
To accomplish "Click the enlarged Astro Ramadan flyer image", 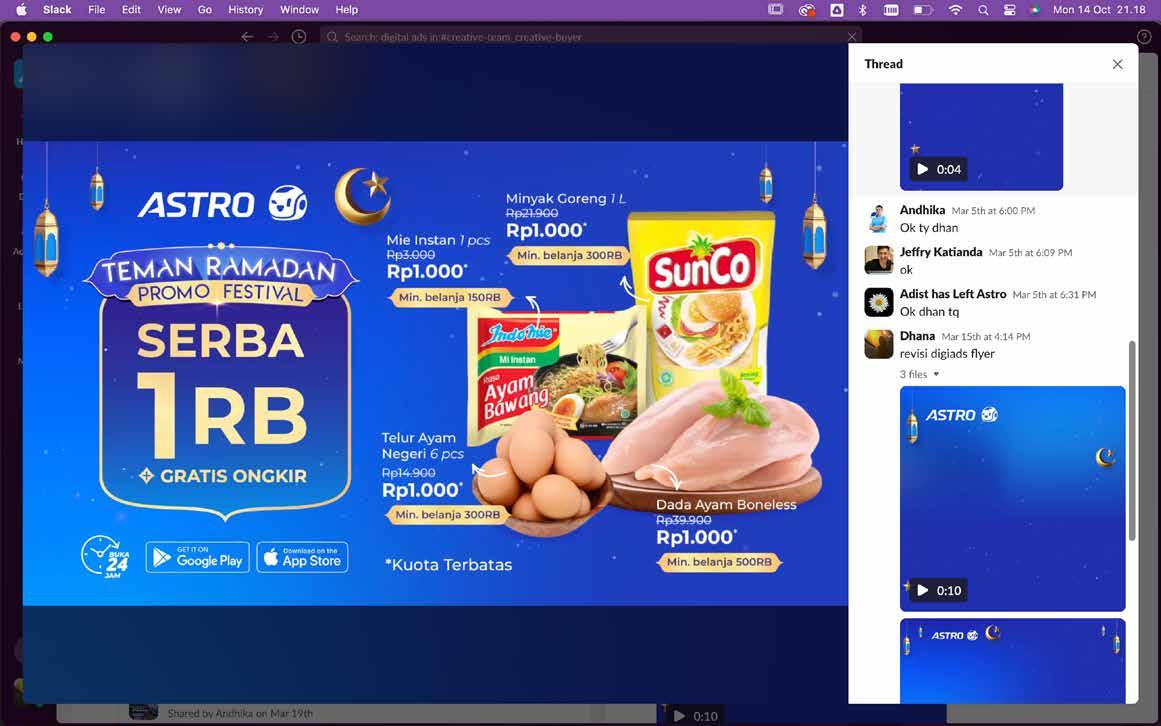I will click(435, 373).
